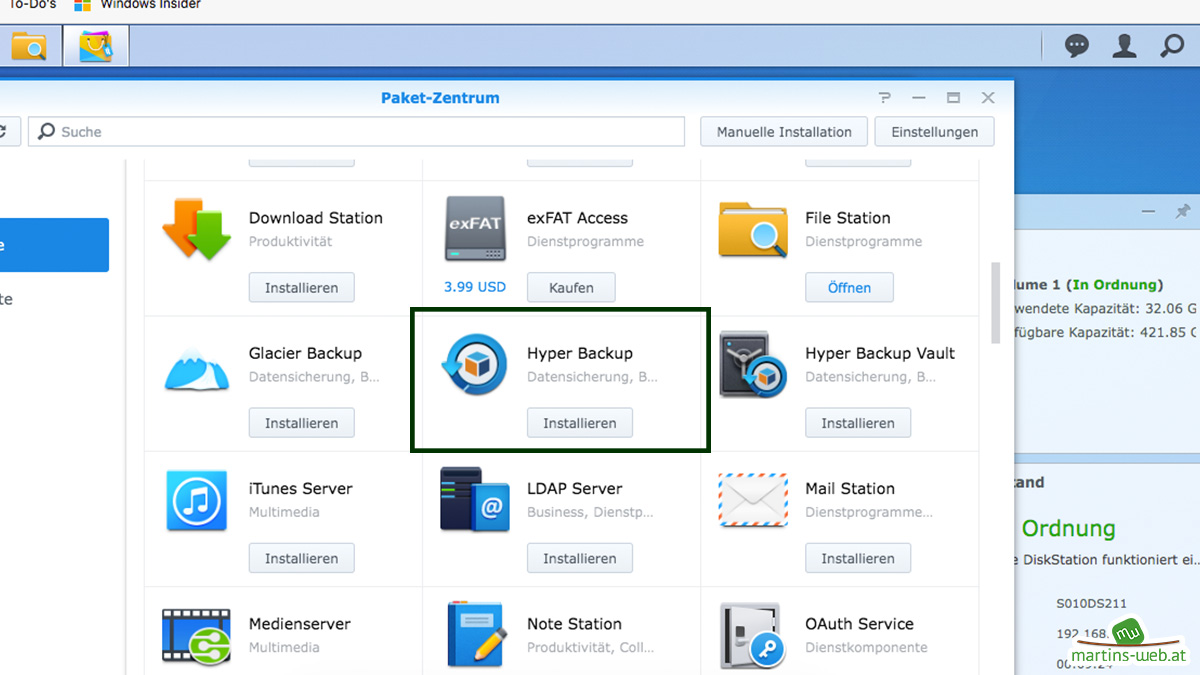1200x675 pixels.
Task: Click the Mail Station title
Action: tap(850, 489)
